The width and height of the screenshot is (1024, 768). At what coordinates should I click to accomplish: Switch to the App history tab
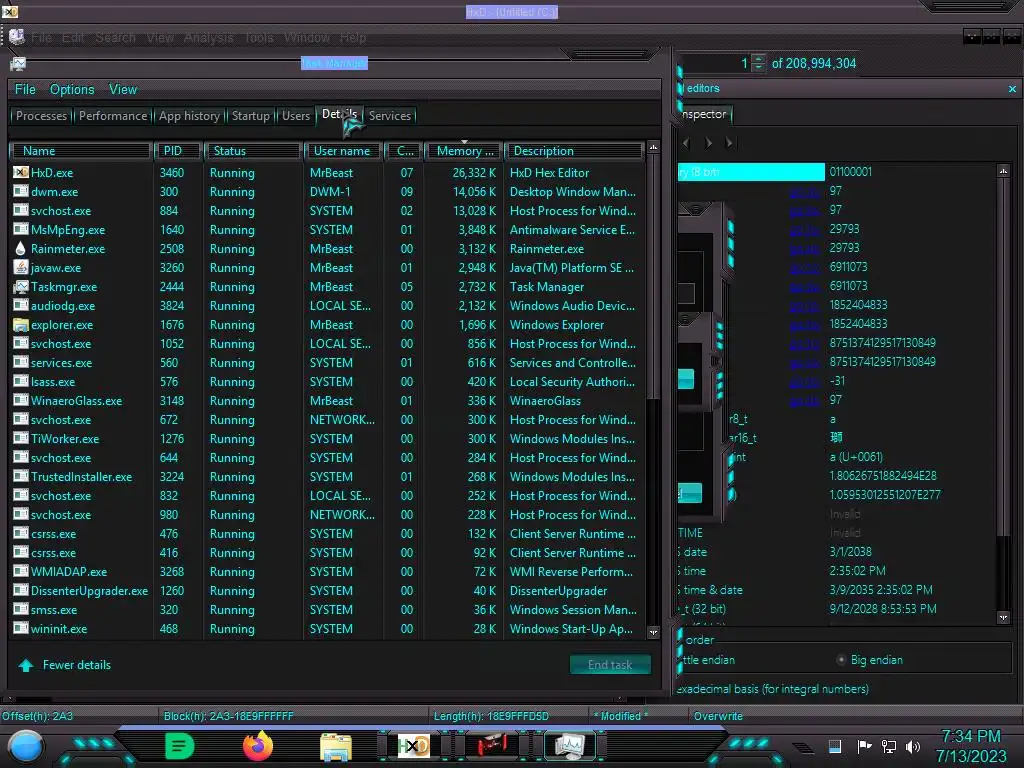pos(189,116)
